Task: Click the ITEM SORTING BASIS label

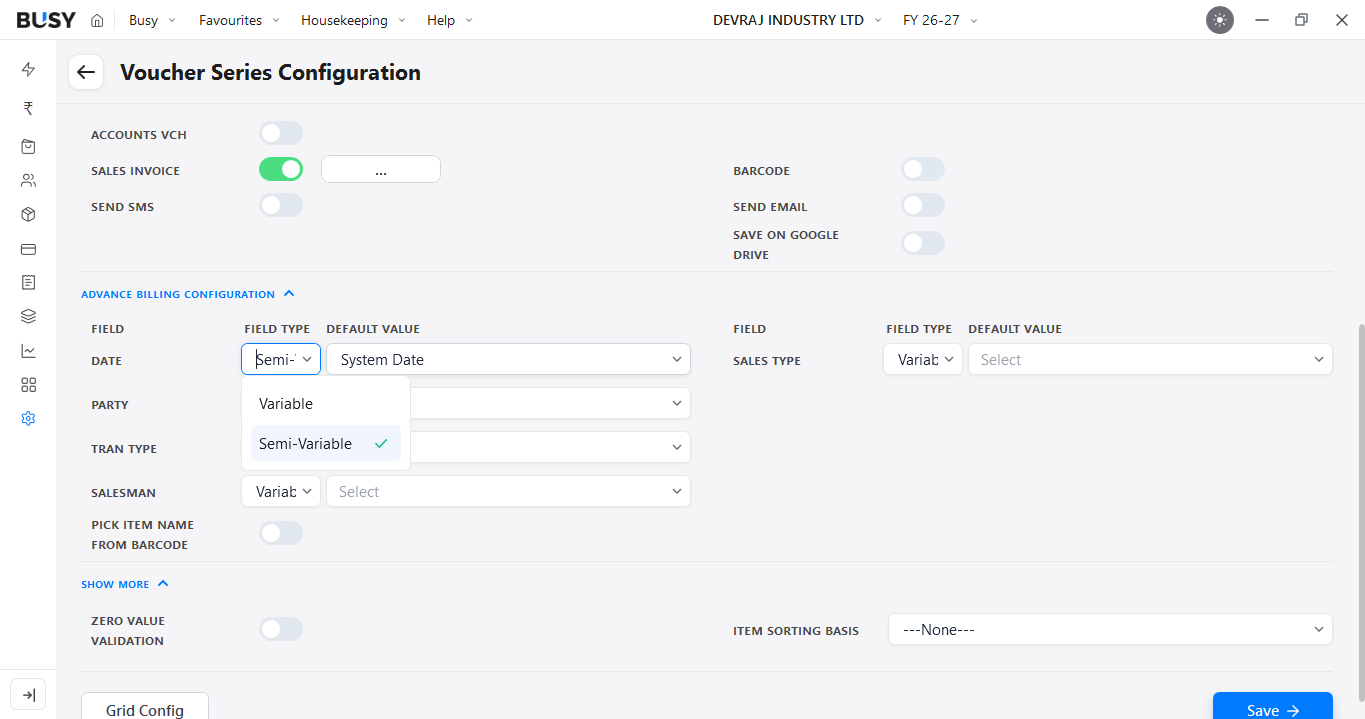Action: (x=796, y=631)
